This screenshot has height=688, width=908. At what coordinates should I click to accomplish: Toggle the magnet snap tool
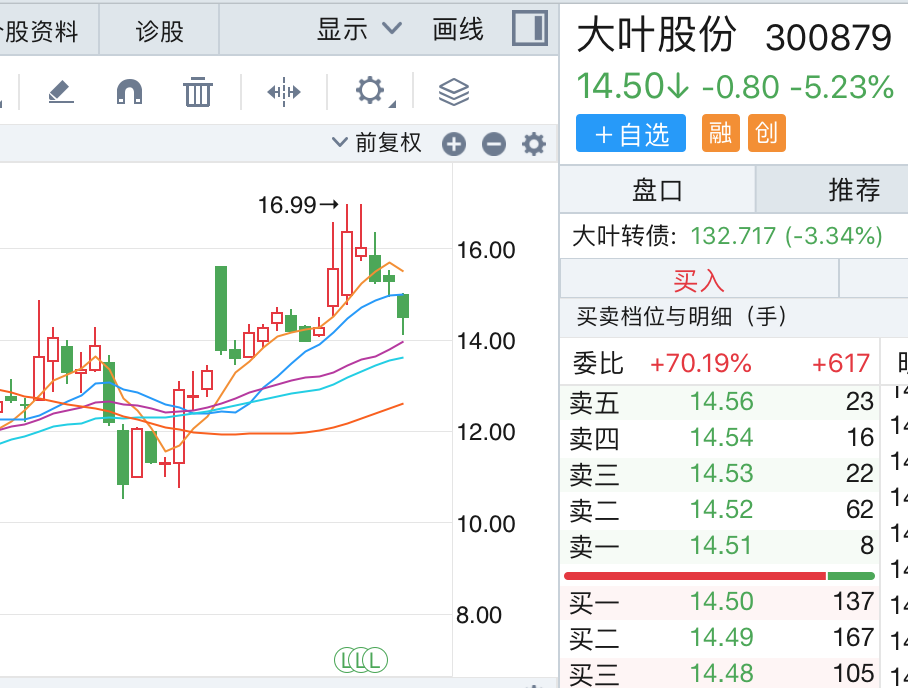pos(129,92)
